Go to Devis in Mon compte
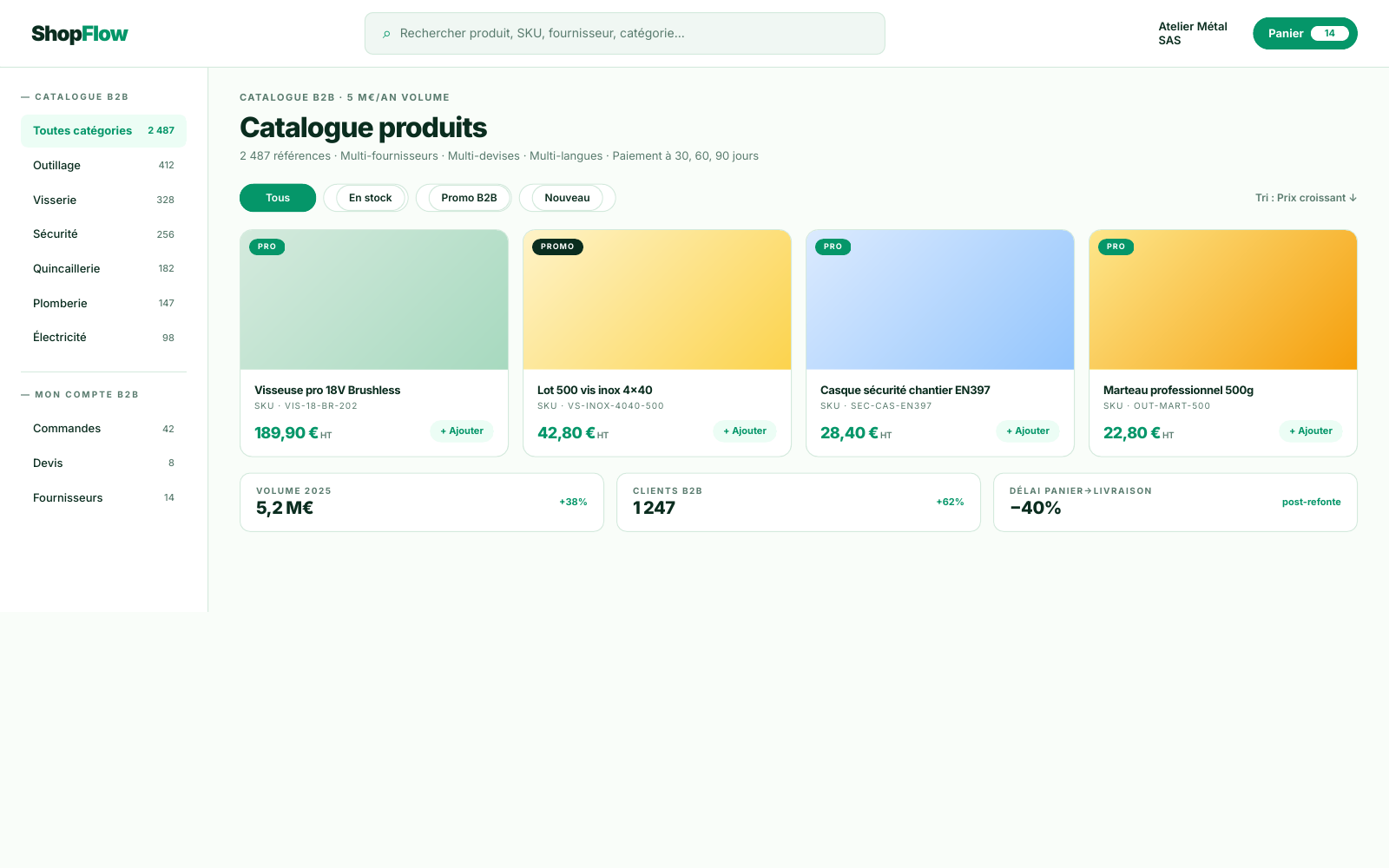Viewport: 1389px width, 868px height. pyautogui.click(x=103, y=463)
